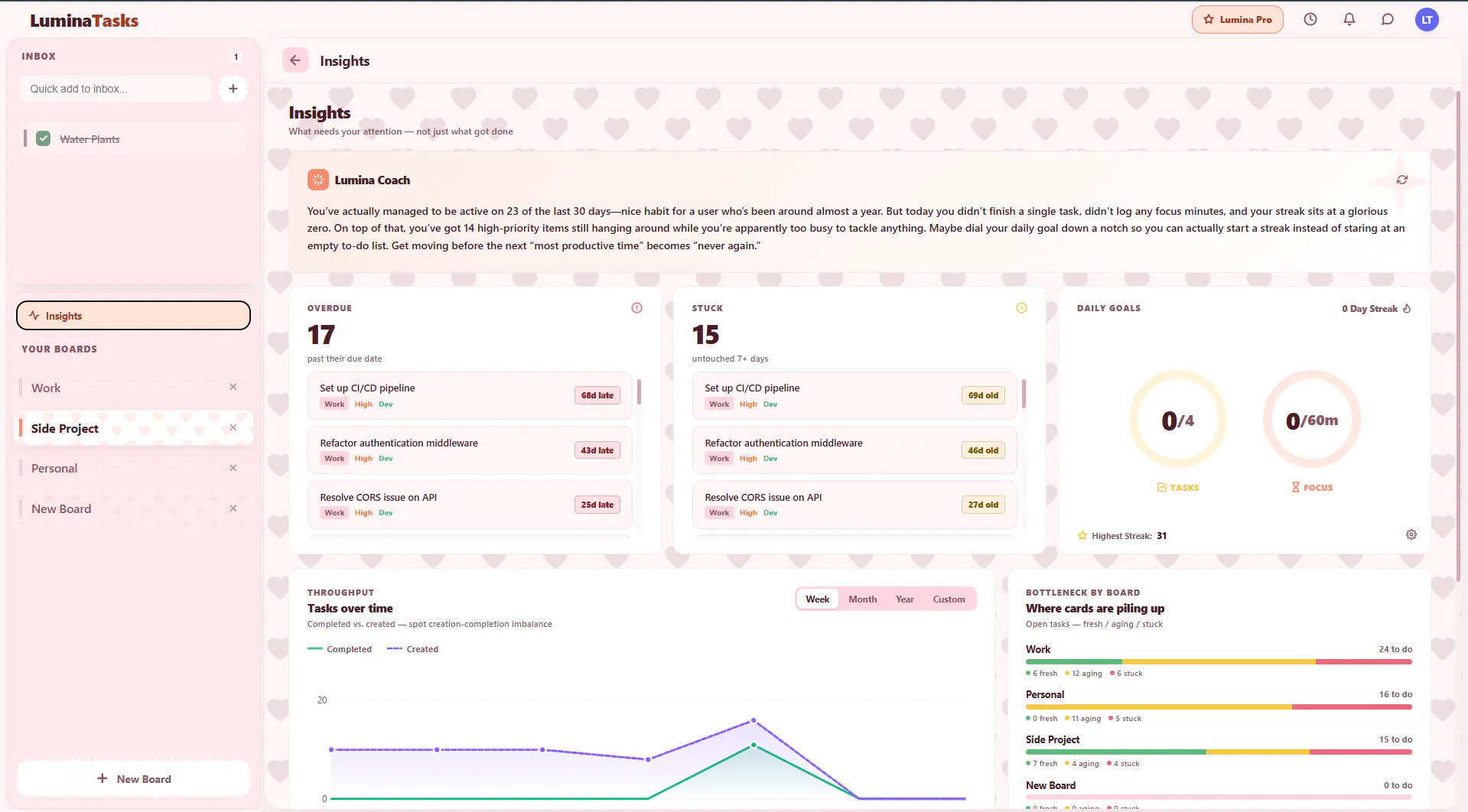Click the Tasks goal ring 0/4
The width and height of the screenshot is (1468, 812).
[x=1178, y=420]
